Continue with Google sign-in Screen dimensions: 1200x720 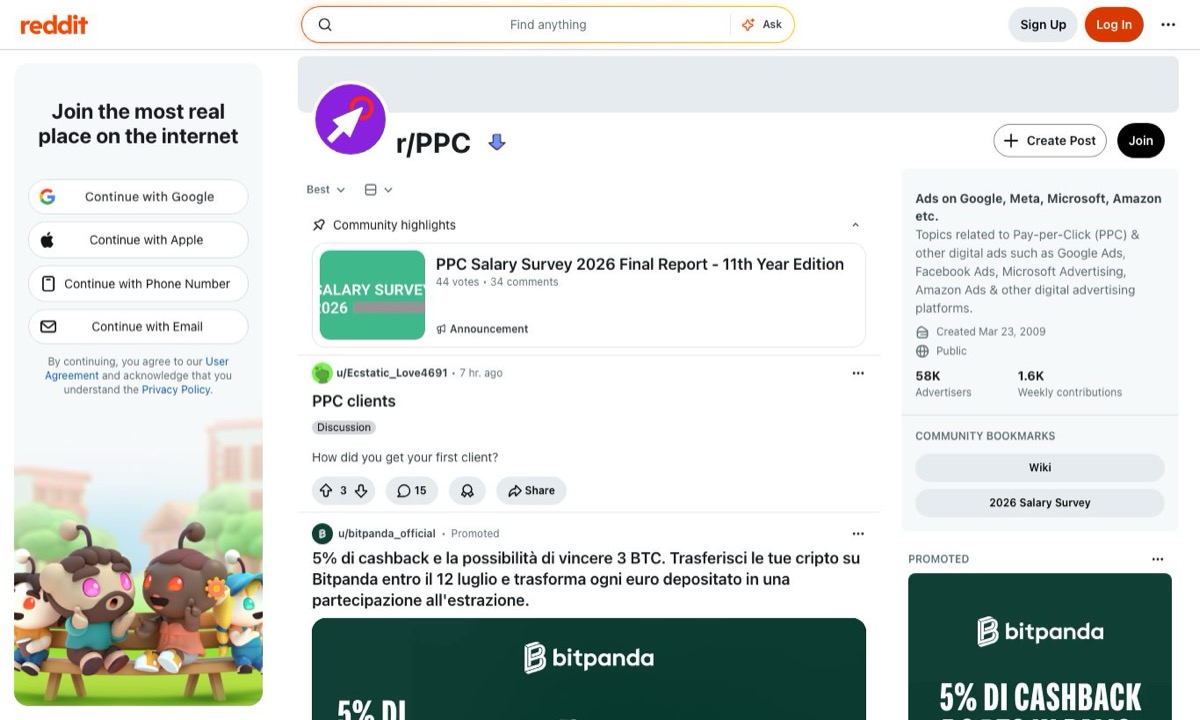click(138, 197)
